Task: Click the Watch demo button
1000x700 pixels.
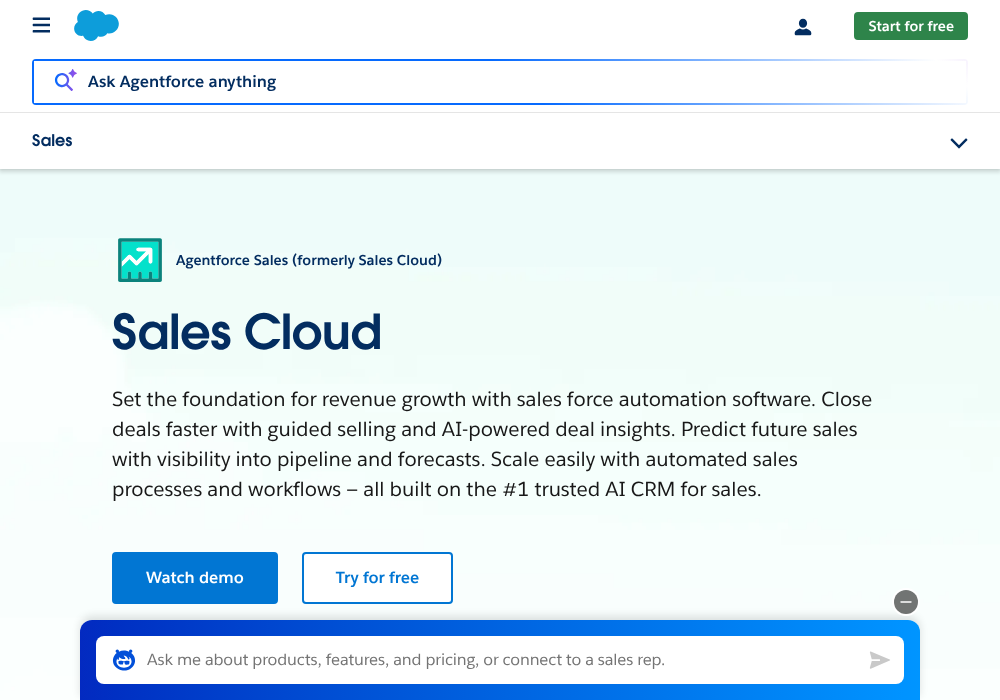Action: click(x=194, y=578)
